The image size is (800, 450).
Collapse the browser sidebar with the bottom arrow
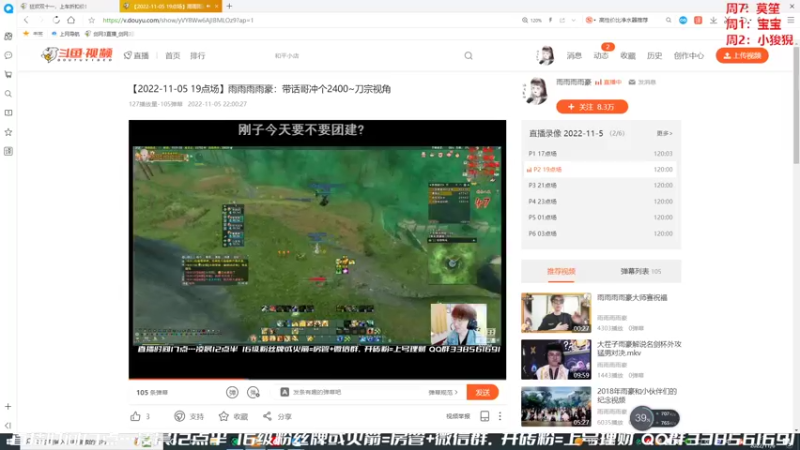click(8, 426)
